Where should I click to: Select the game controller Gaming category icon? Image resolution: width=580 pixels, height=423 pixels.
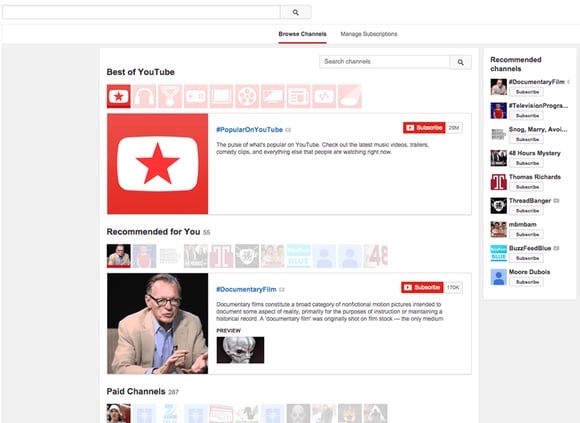(196, 96)
